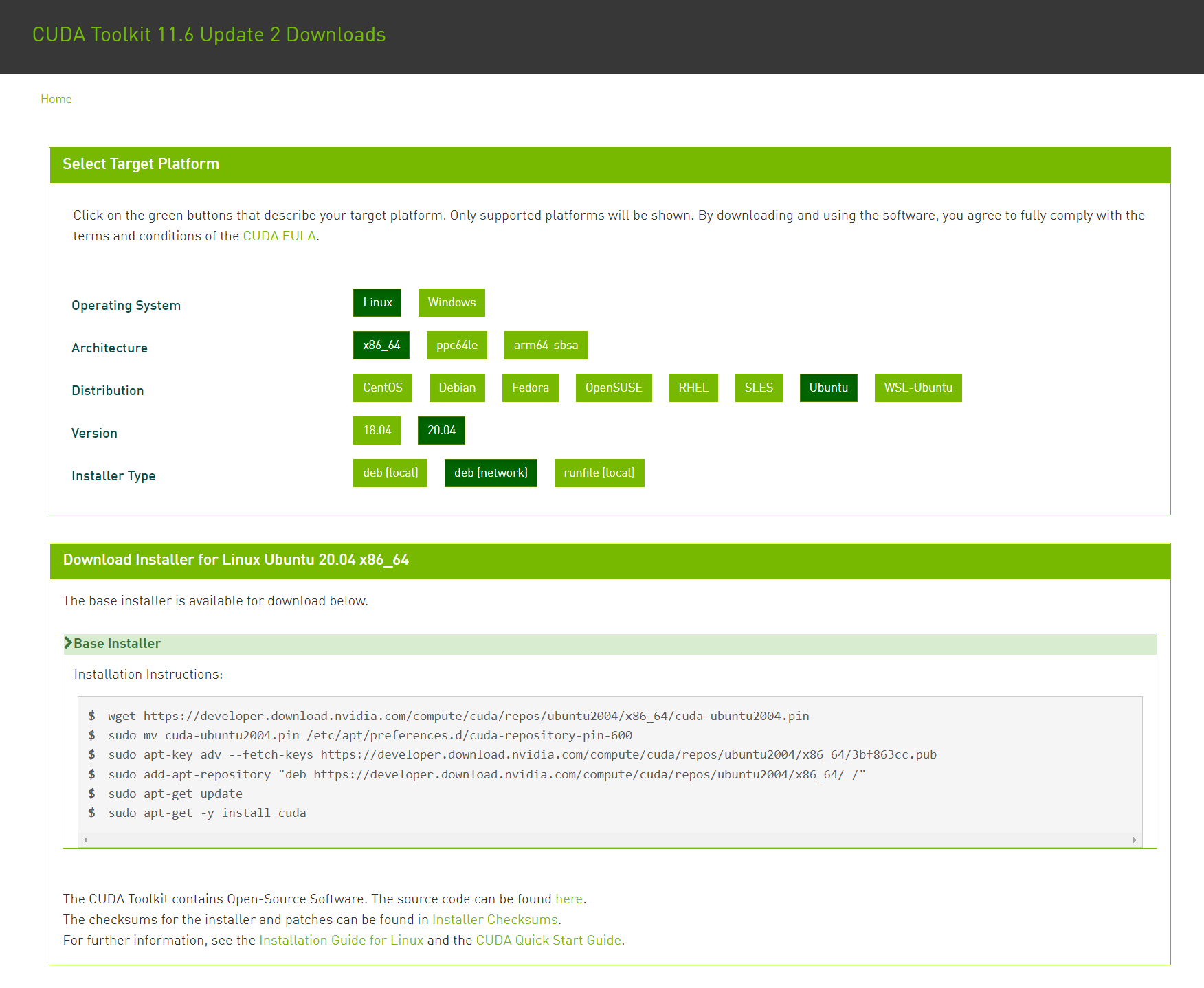
Task: Click the 'Installer Type' label
Action: (x=113, y=476)
